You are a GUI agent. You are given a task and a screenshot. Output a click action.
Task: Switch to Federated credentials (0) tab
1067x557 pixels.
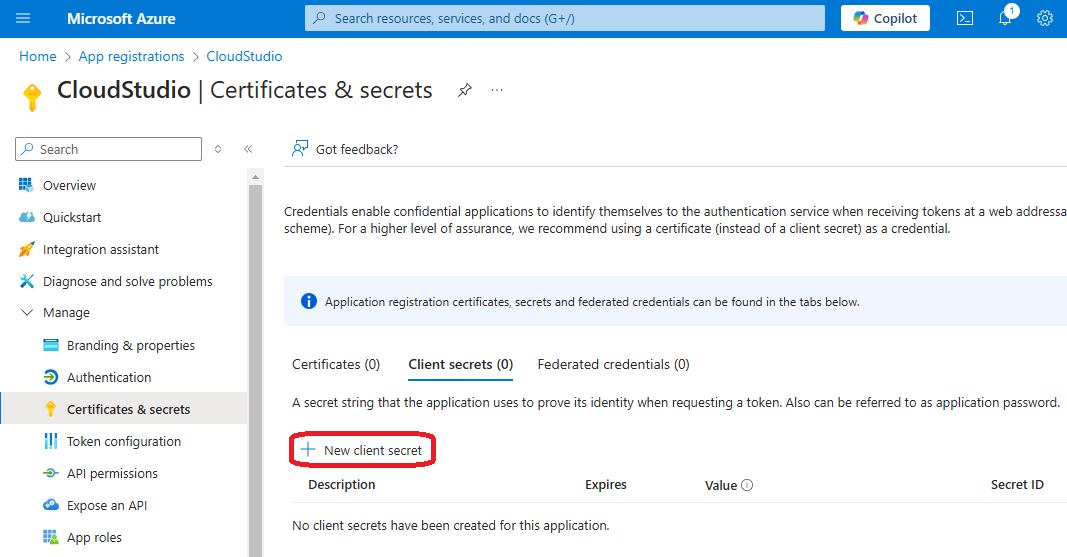(x=613, y=364)
